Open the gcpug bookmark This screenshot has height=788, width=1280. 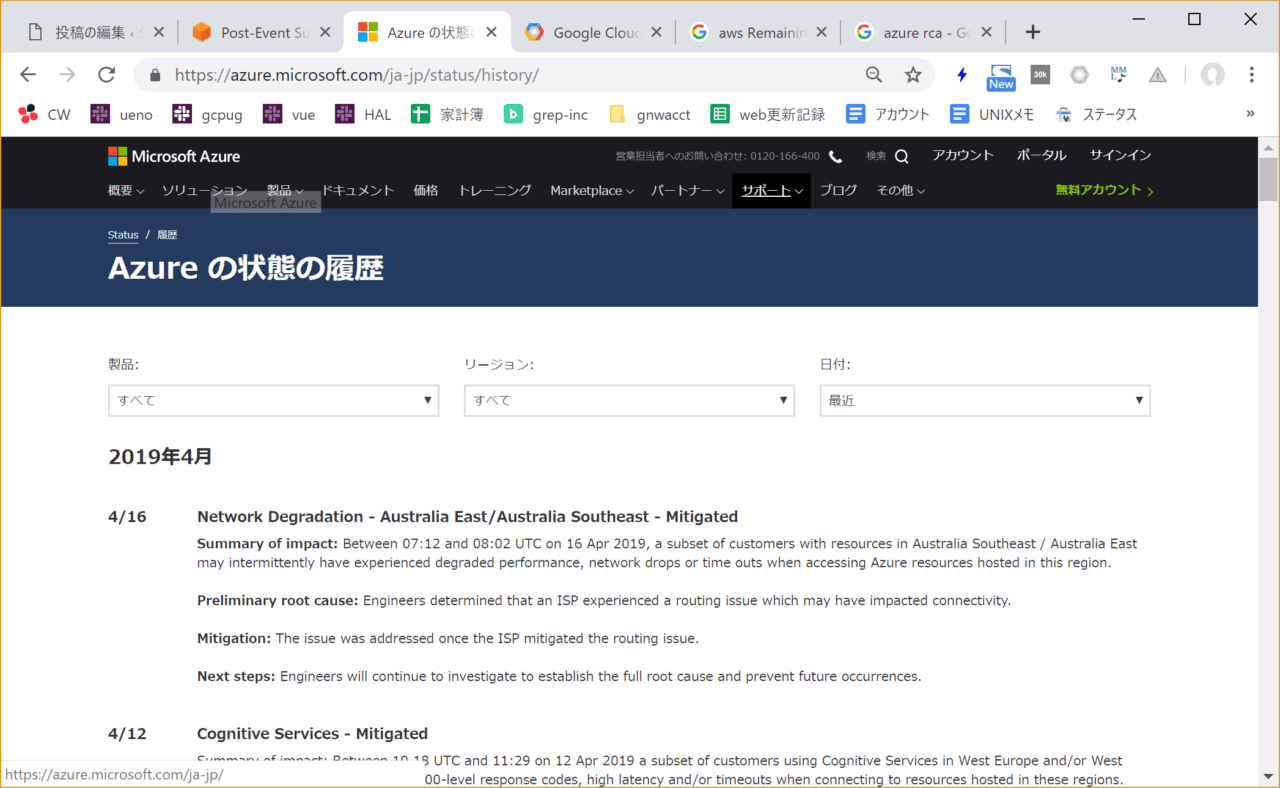pyautogui.click(x=207, y=114)
